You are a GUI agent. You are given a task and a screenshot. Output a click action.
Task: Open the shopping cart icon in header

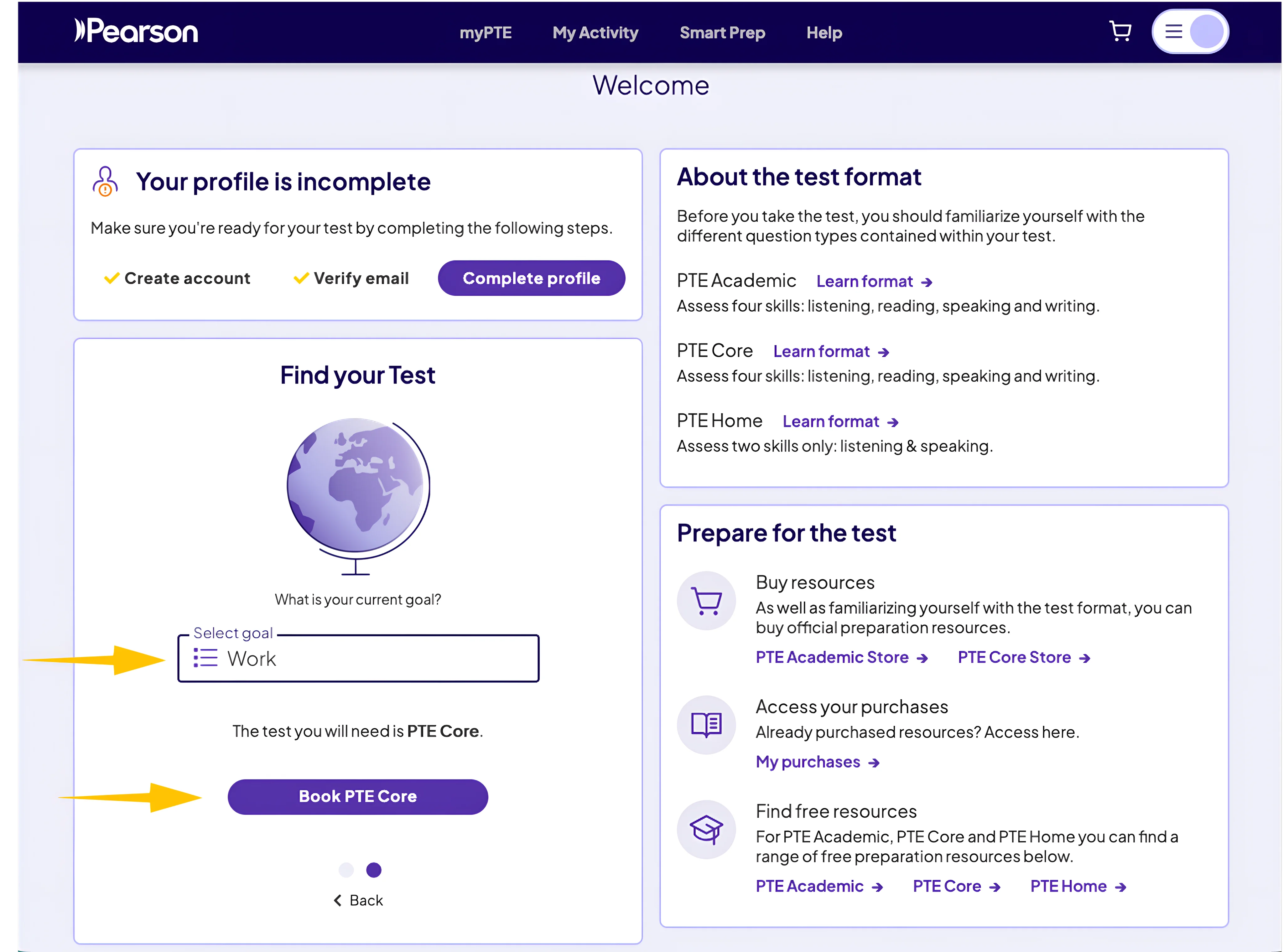(1120, 31)
